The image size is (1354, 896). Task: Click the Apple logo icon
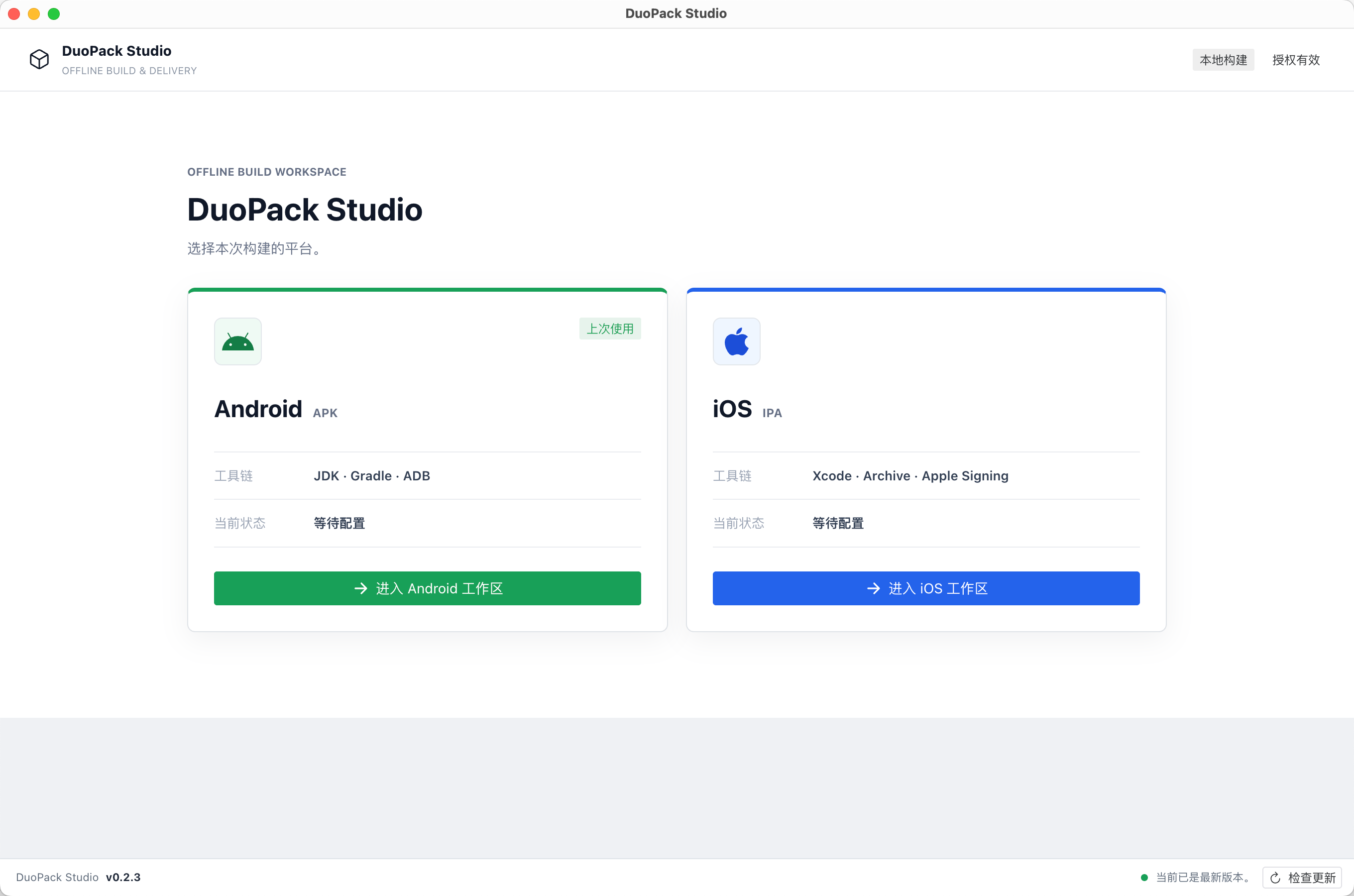(x=736, y=341)
